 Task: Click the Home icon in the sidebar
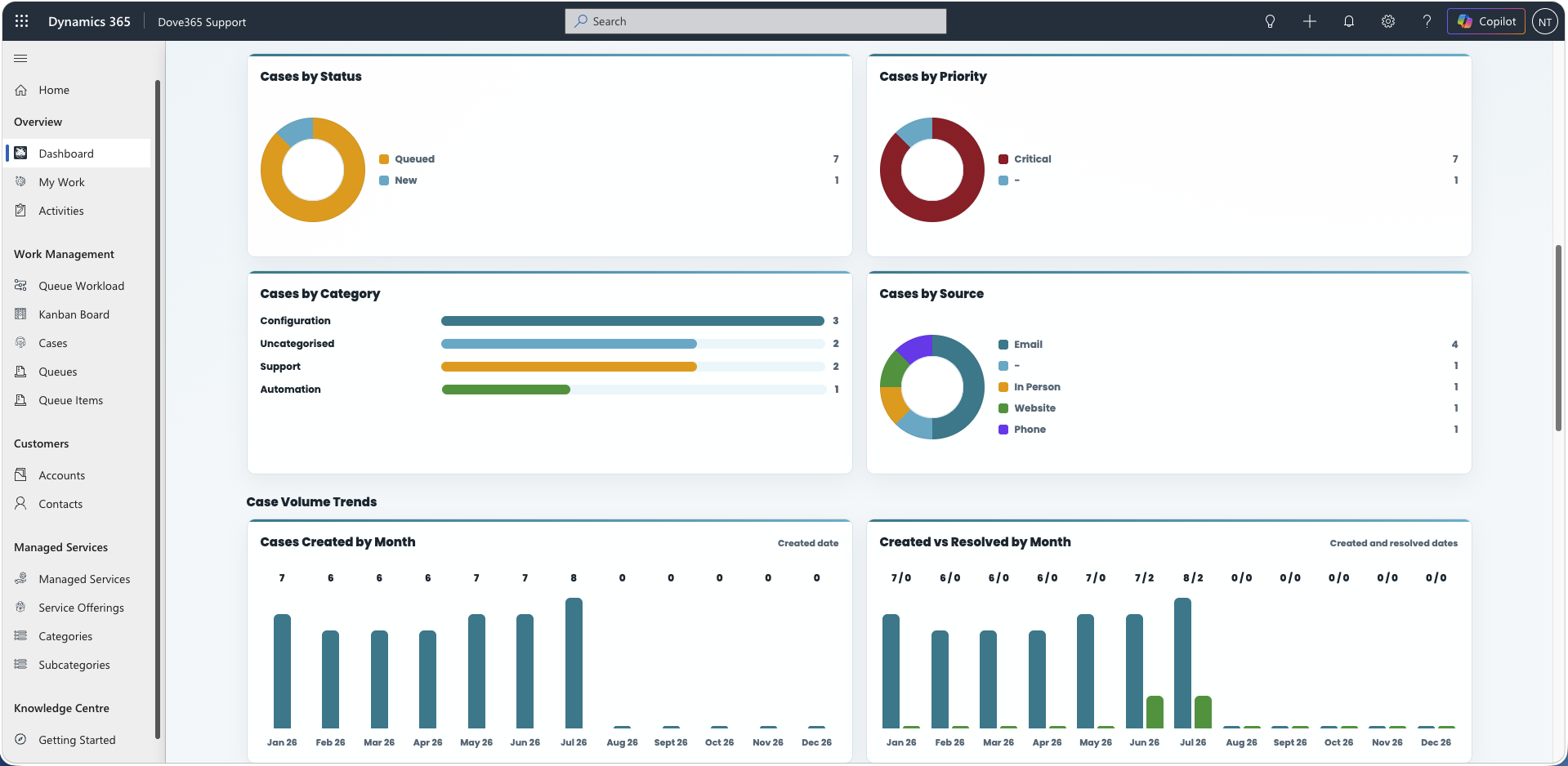21,90
